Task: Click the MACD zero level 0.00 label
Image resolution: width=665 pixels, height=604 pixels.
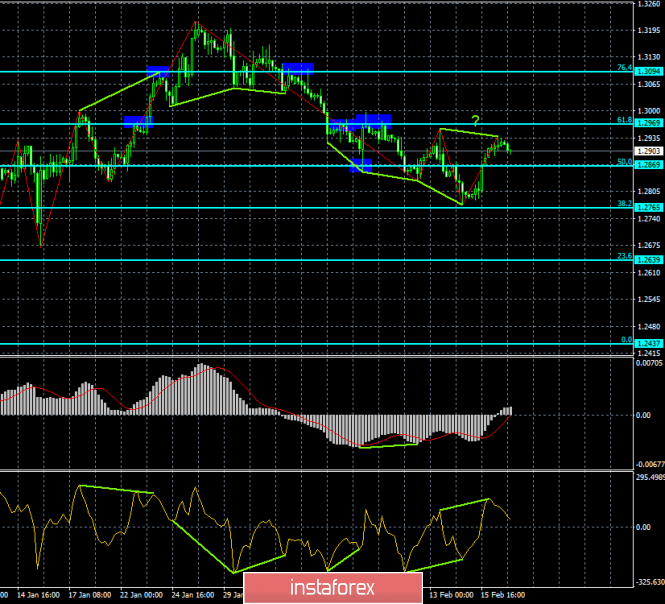Action: click(643, 415)
